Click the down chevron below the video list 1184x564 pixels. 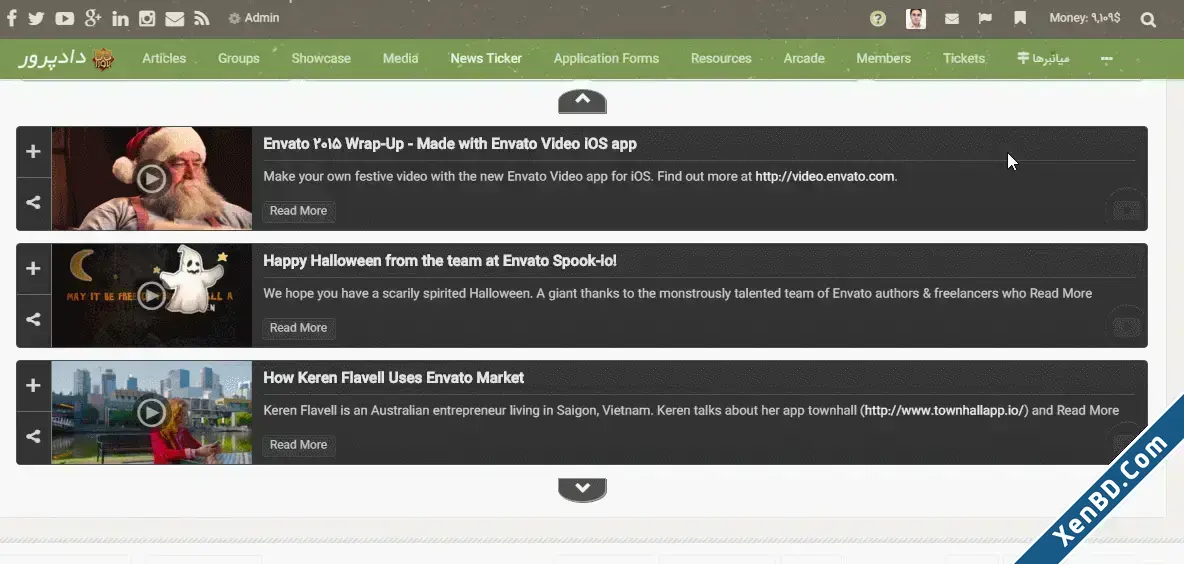(582, 489)
